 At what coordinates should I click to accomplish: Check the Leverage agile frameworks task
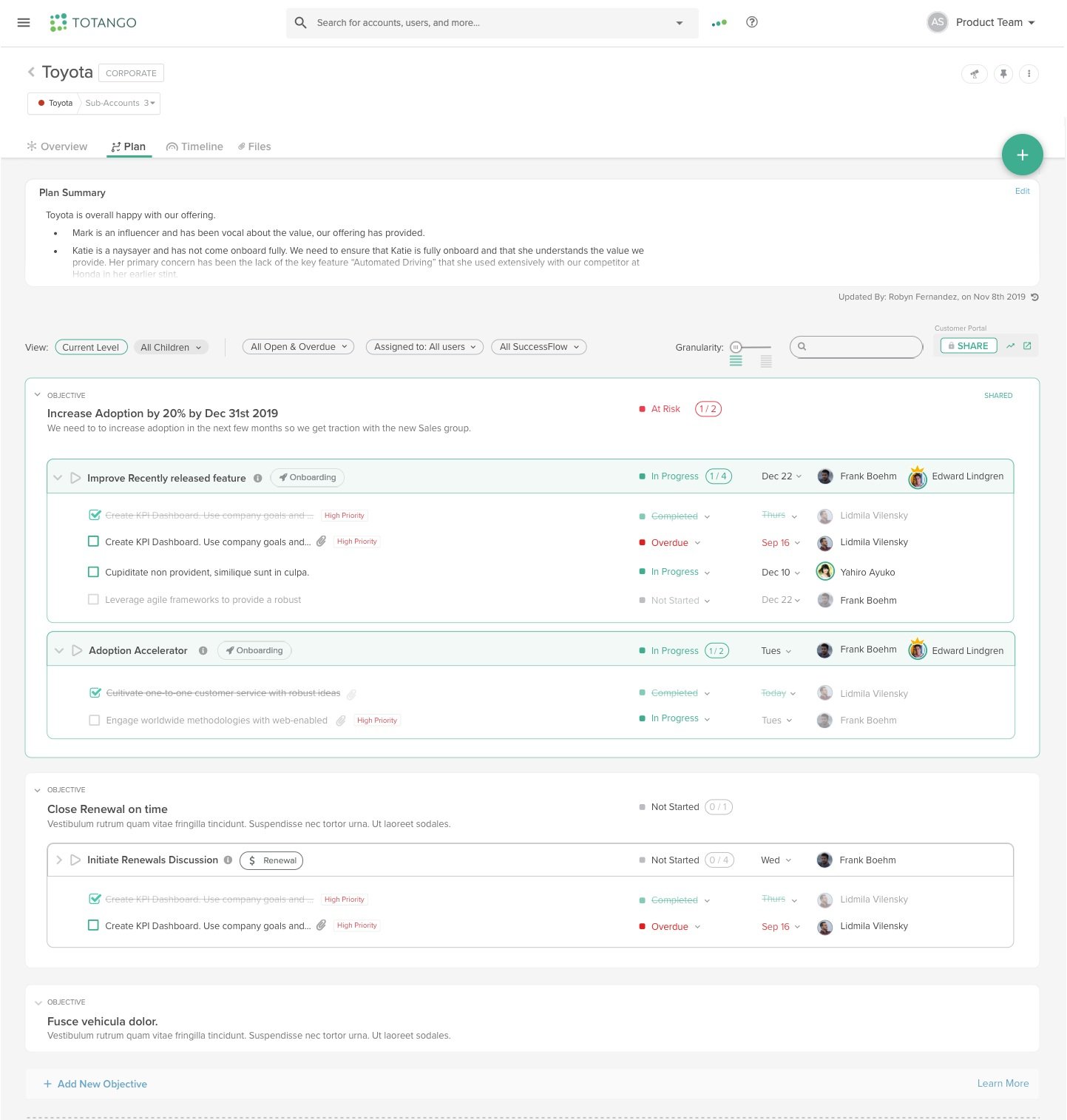[93, 599]
